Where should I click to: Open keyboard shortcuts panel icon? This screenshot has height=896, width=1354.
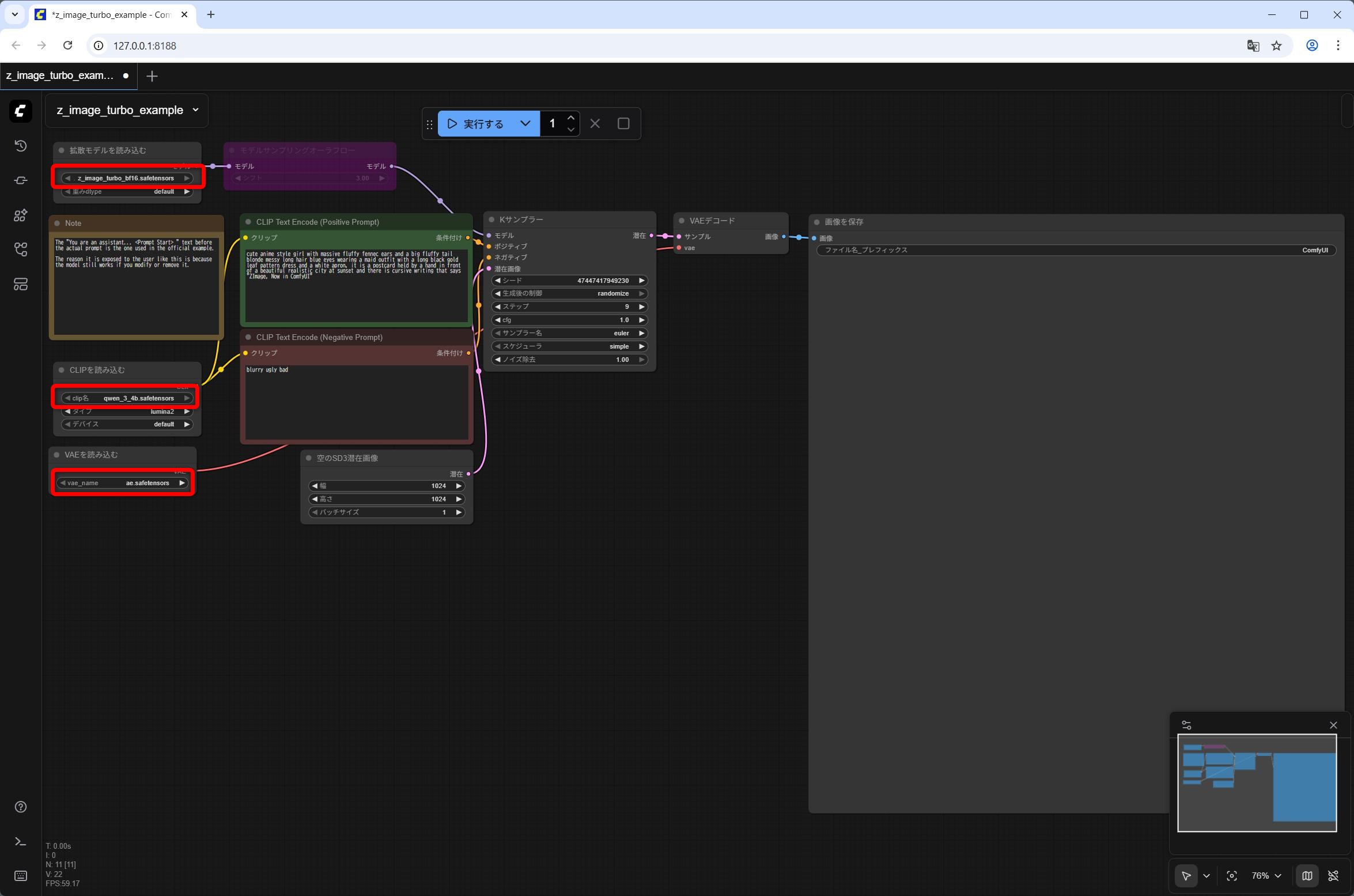pos(21,876)
